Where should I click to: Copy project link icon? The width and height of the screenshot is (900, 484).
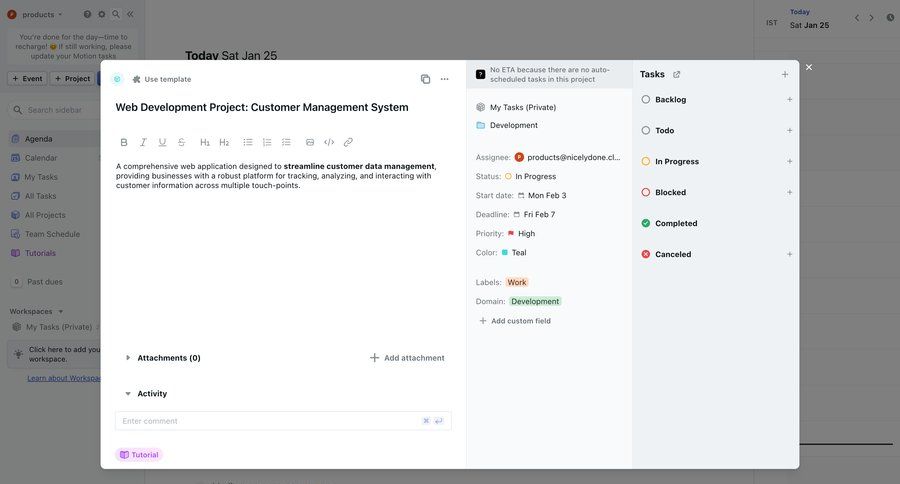point(425,79)
